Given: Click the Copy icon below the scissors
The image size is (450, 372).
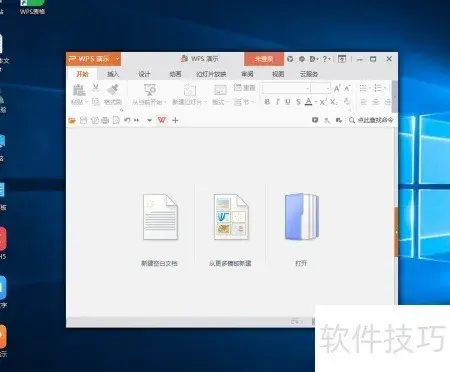Looking at the screenshot, I should (x=96, y=102).
